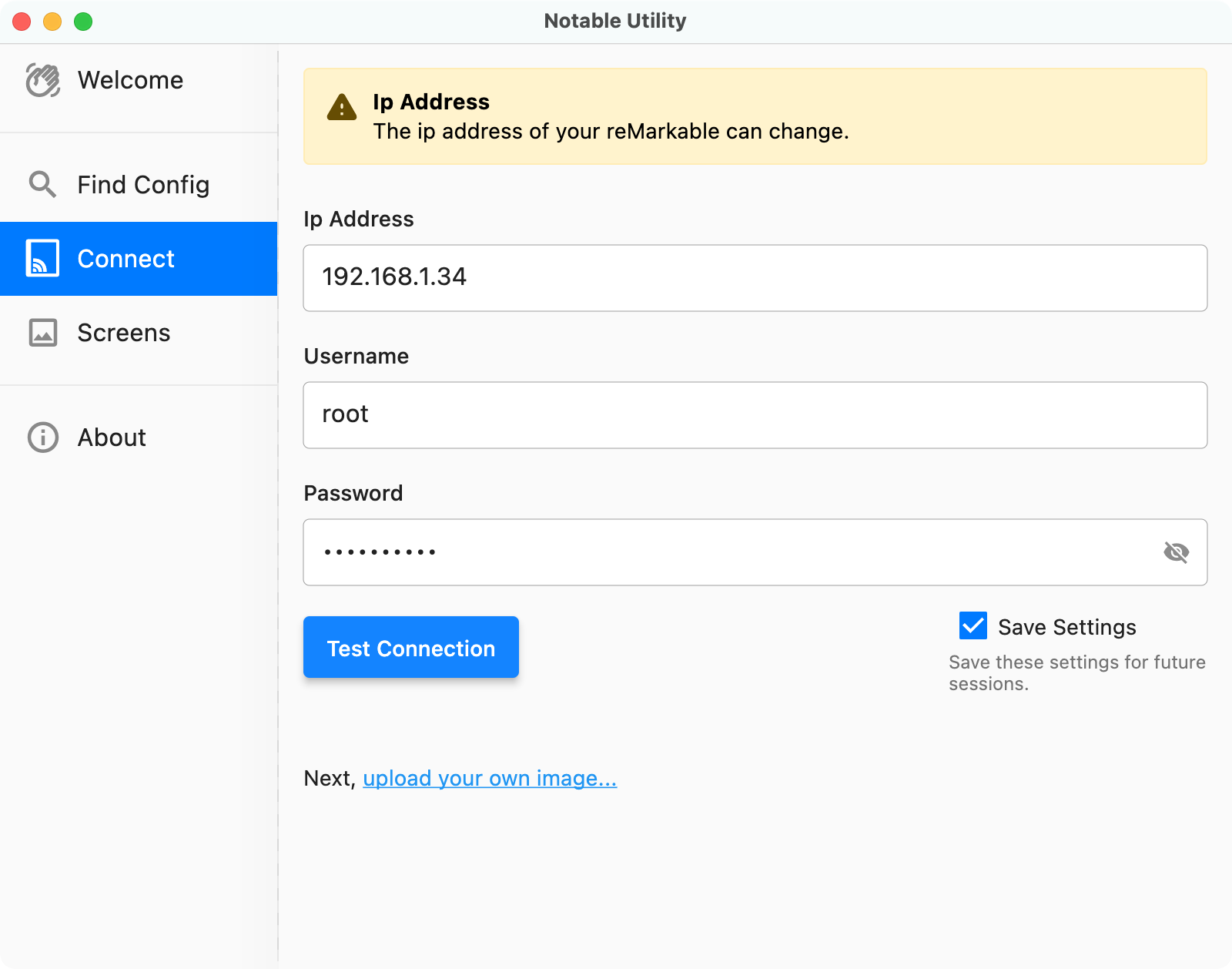Open the upload your own image link
The height and width of the screenshot is (969, 1232).
click(490, 778)
